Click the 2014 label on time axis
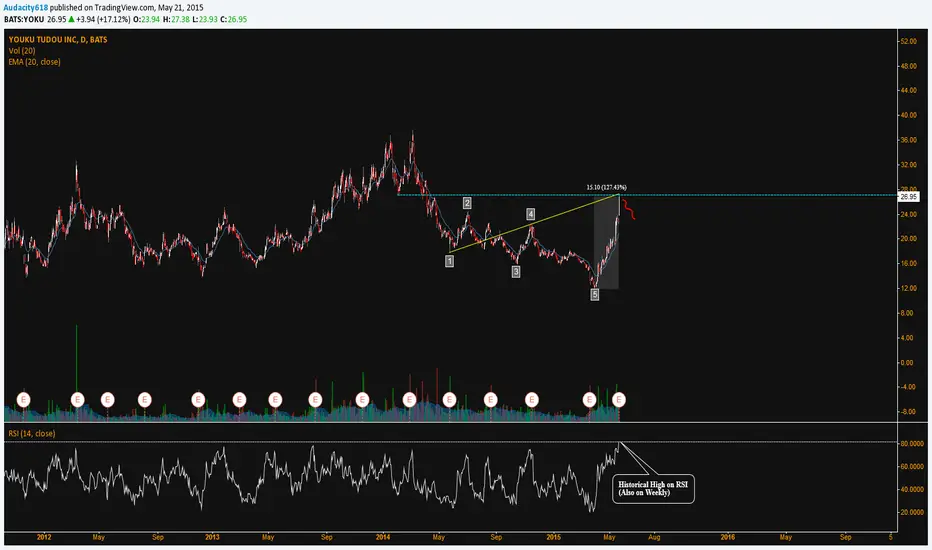932x550 pixels. (x=383, y=537)
